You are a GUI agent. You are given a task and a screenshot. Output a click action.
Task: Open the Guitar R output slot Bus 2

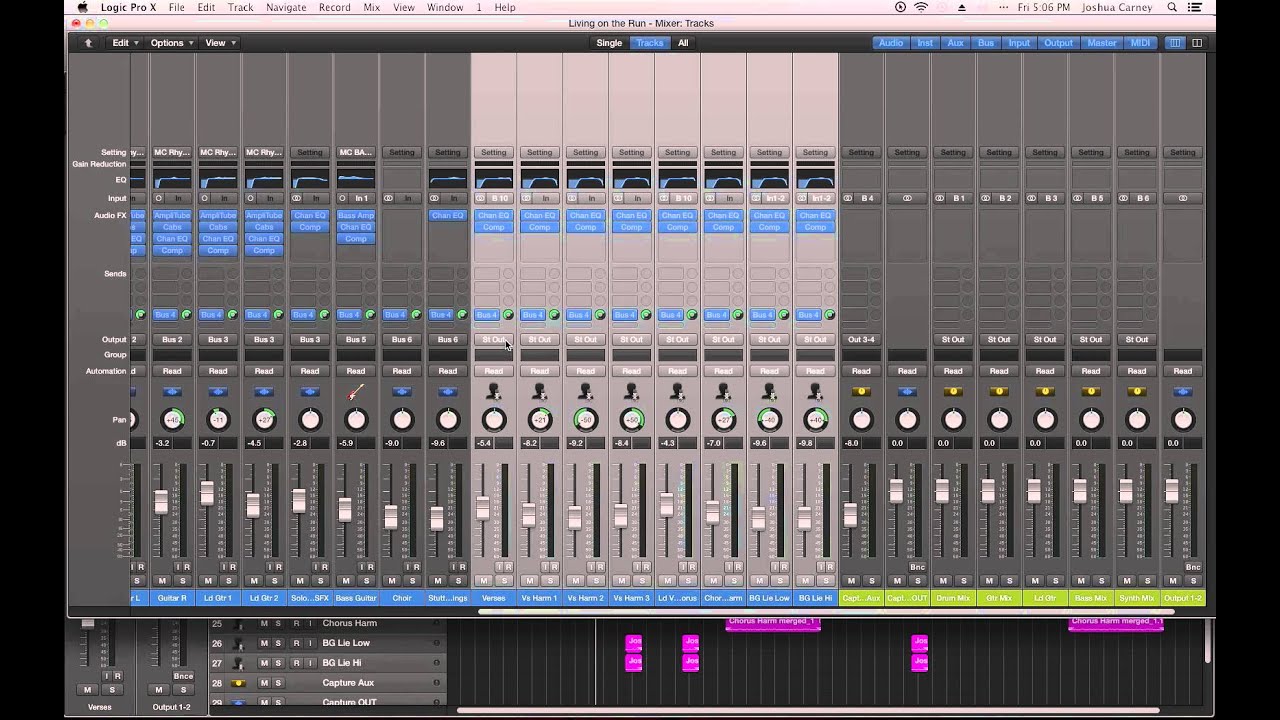click(x=172, y=340)
